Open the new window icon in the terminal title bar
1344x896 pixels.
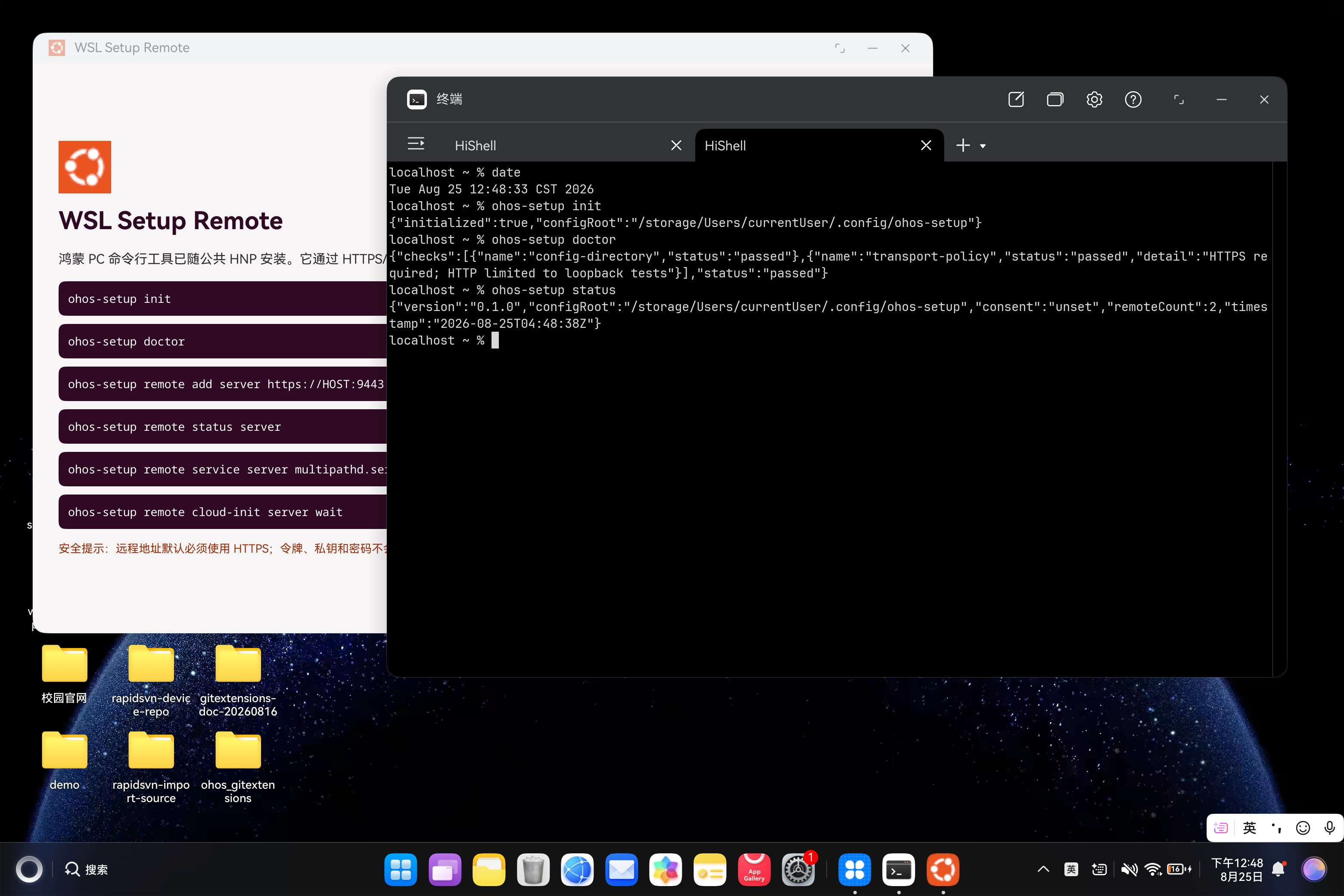(x=1016, y=100)
